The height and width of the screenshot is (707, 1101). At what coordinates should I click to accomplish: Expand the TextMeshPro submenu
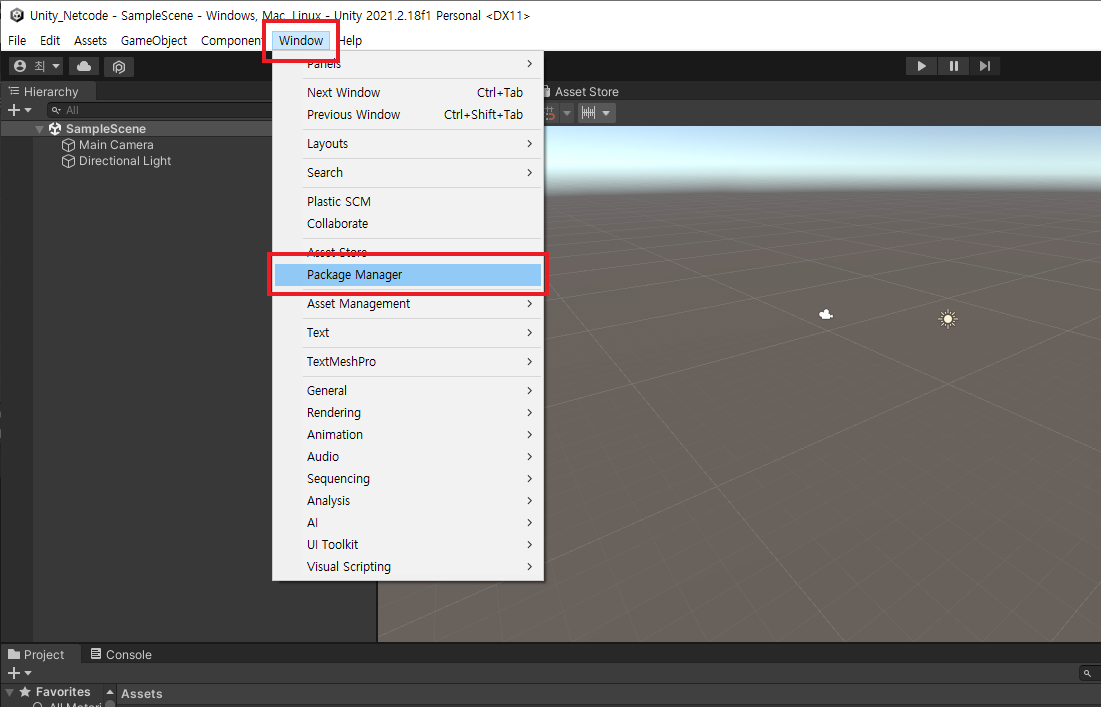point(408,362)
